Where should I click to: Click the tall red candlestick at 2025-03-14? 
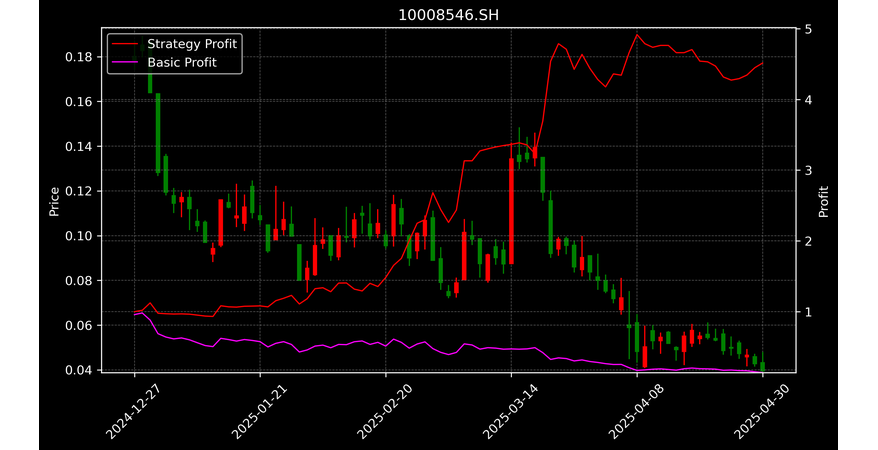pyautogui.click(x=511, y=211)
